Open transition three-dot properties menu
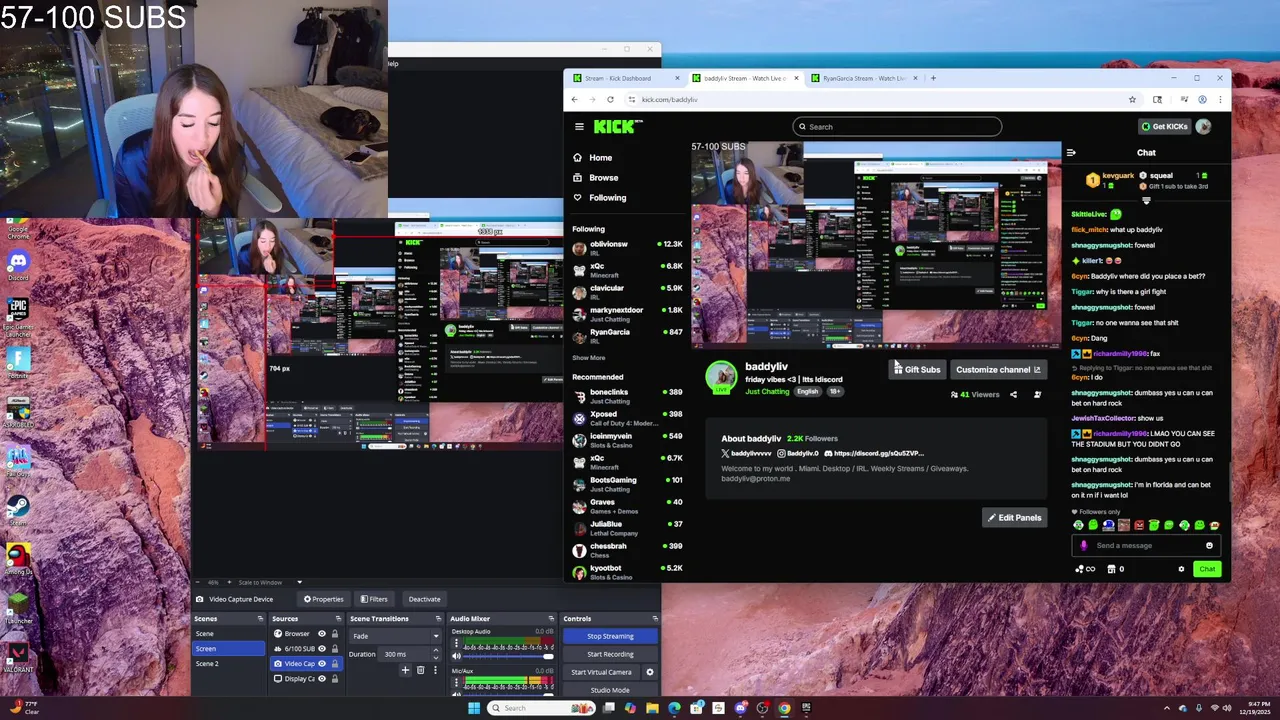The image size is (1280, 720). (x=435, y=670)
